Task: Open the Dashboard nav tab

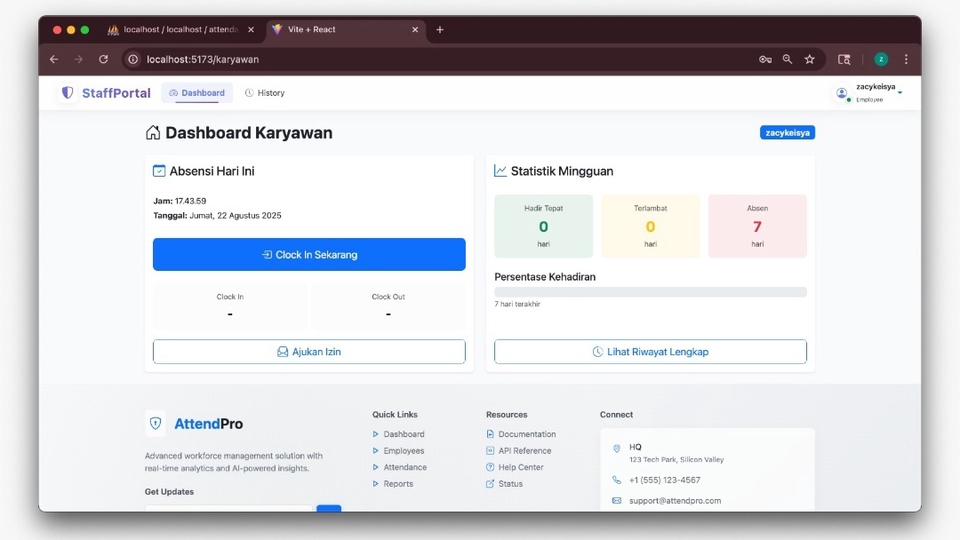Action: click(x=197, y=93)
